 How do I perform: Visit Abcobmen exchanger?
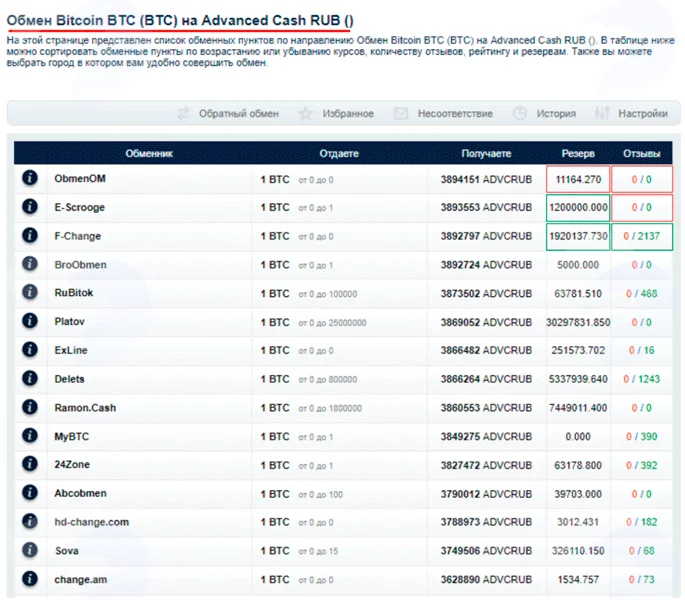coord(80,493)
